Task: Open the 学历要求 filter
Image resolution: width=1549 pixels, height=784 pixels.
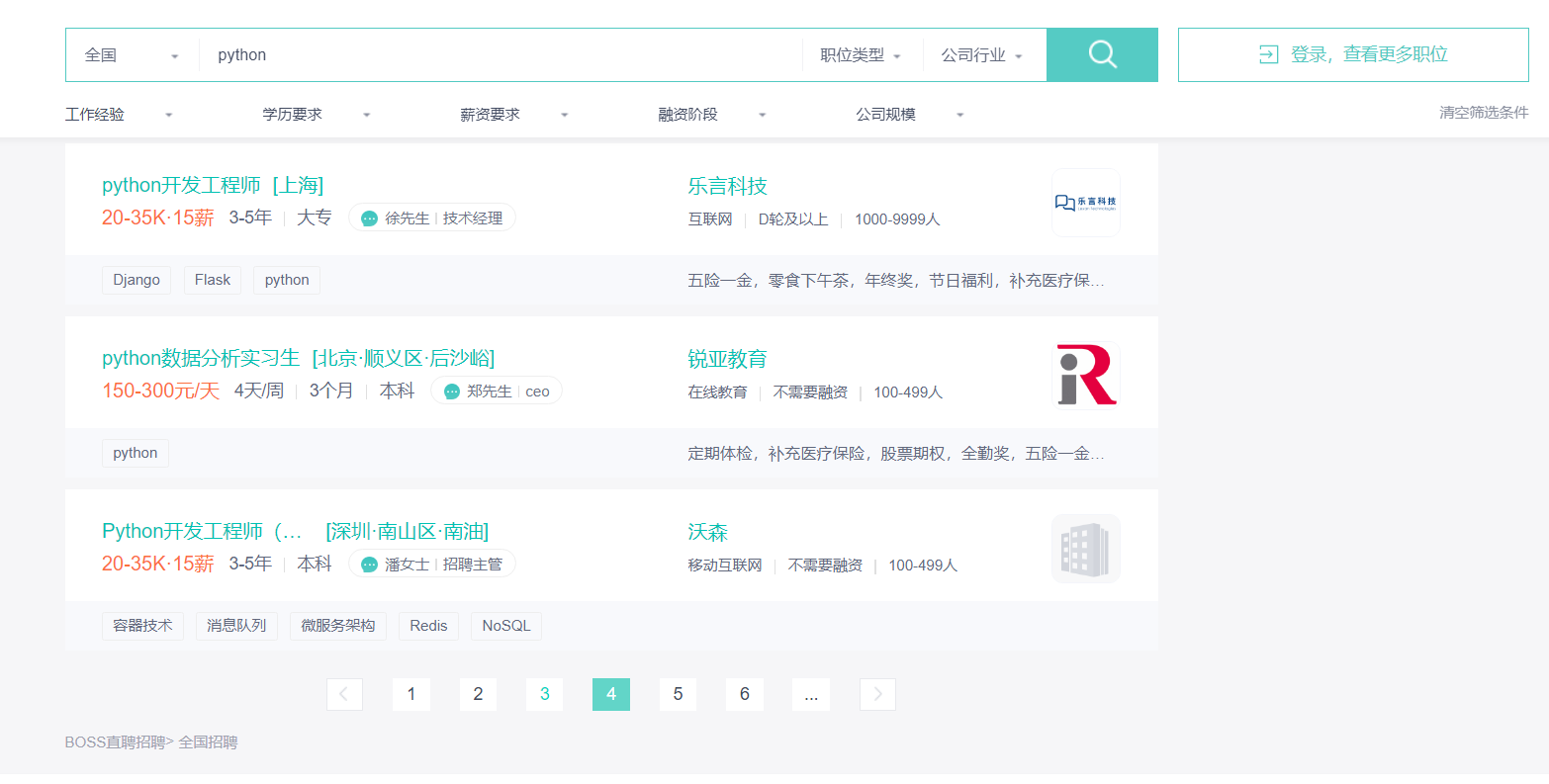Action: (317, 115)
